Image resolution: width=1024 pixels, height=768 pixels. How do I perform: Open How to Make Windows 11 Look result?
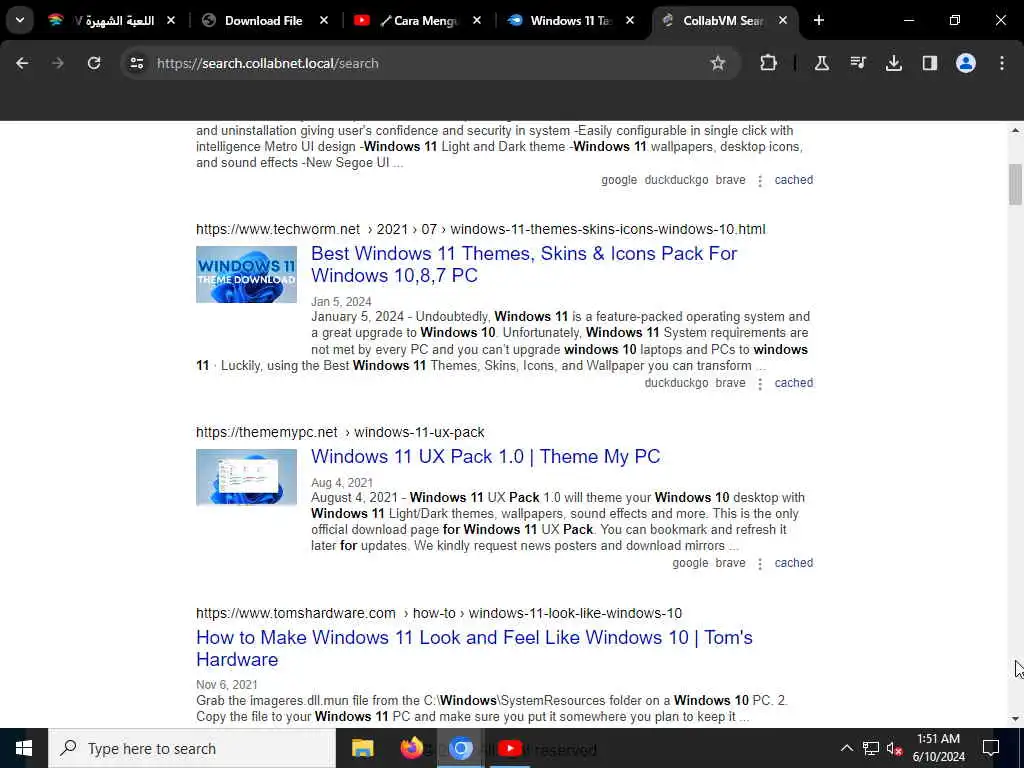pos(474,648)
